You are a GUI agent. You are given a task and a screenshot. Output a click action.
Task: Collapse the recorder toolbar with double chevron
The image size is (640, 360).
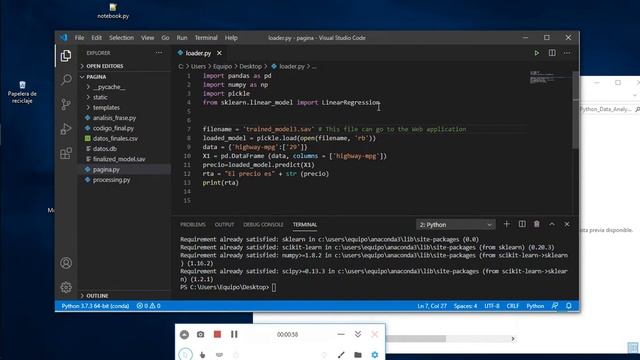(x=358, y=334)
